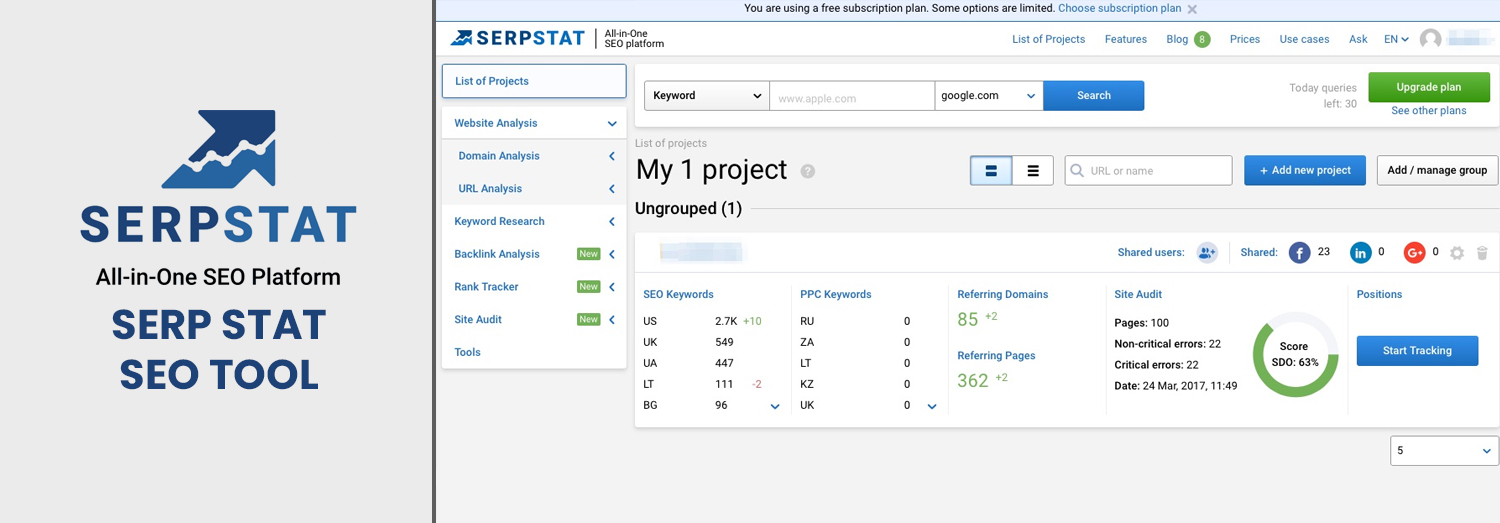
Task: Click the New badge beside Backlink Analysis
Action: tap(589, 254)
